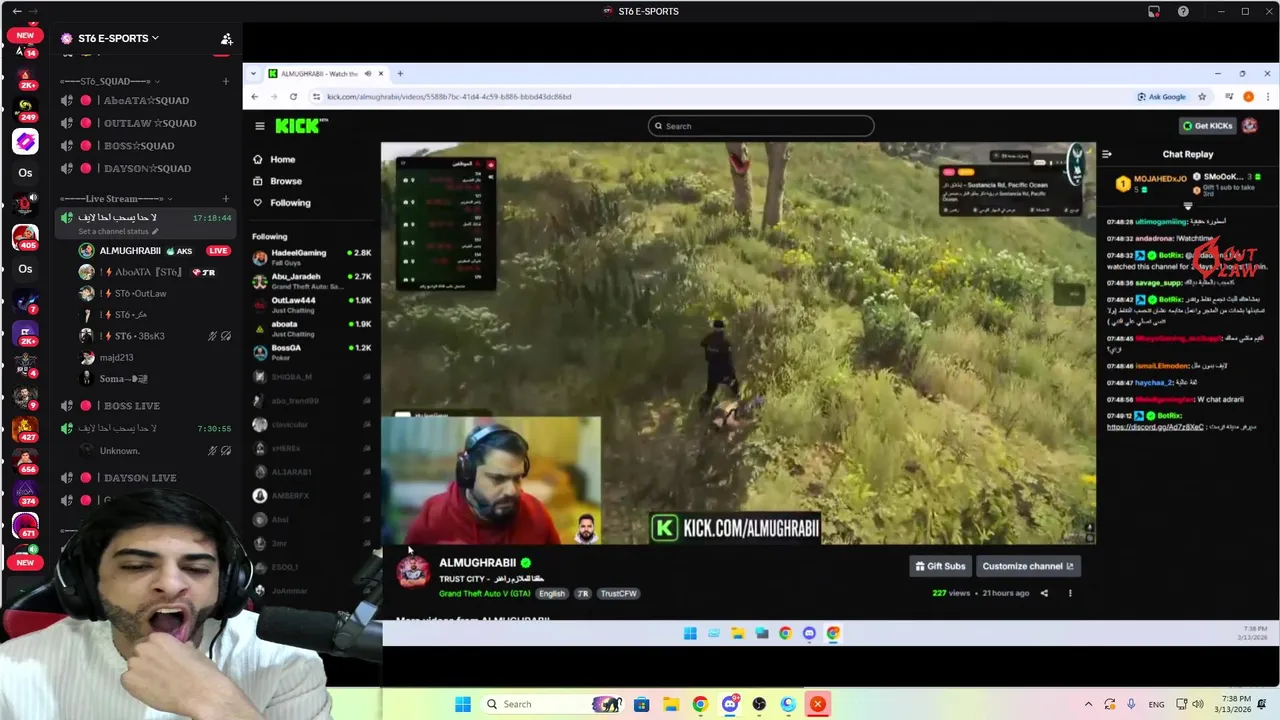The height and width of the screenshot is (720, 1280).
Task: Mute the ALMUGHRABII tab audio icon
Action: coord(367,73)
